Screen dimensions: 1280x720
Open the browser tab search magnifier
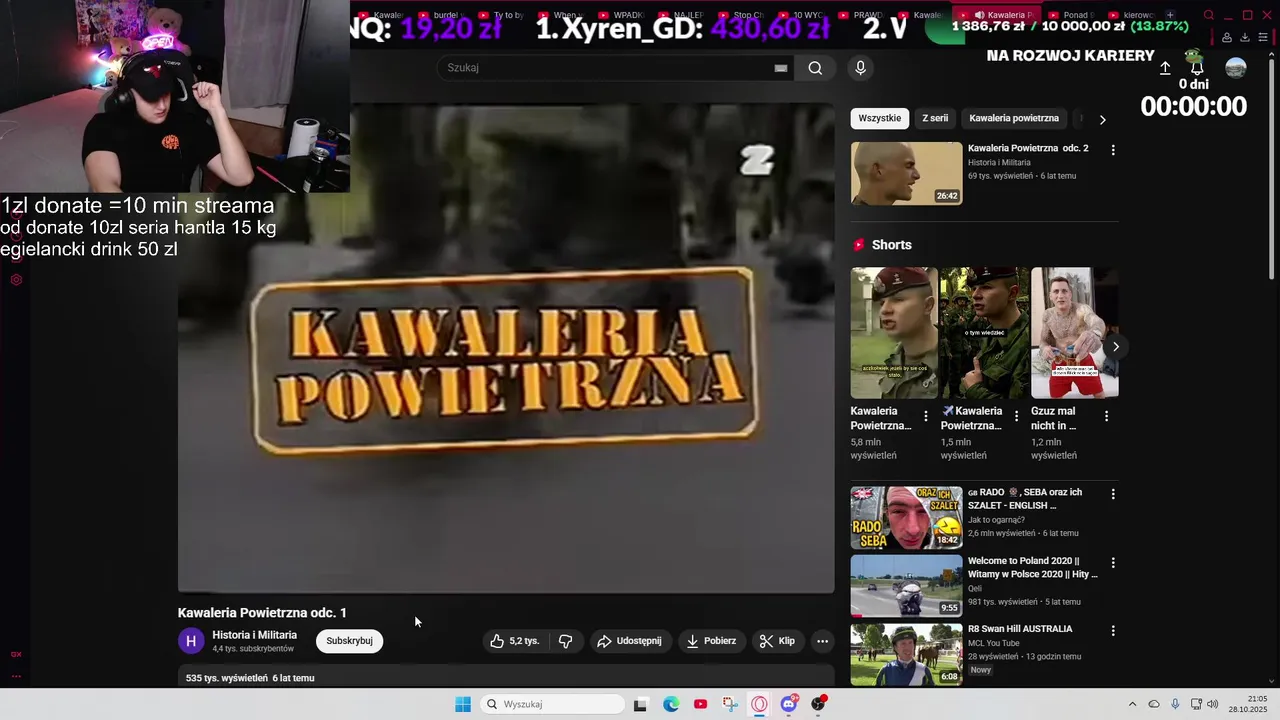pos(1208,15)
